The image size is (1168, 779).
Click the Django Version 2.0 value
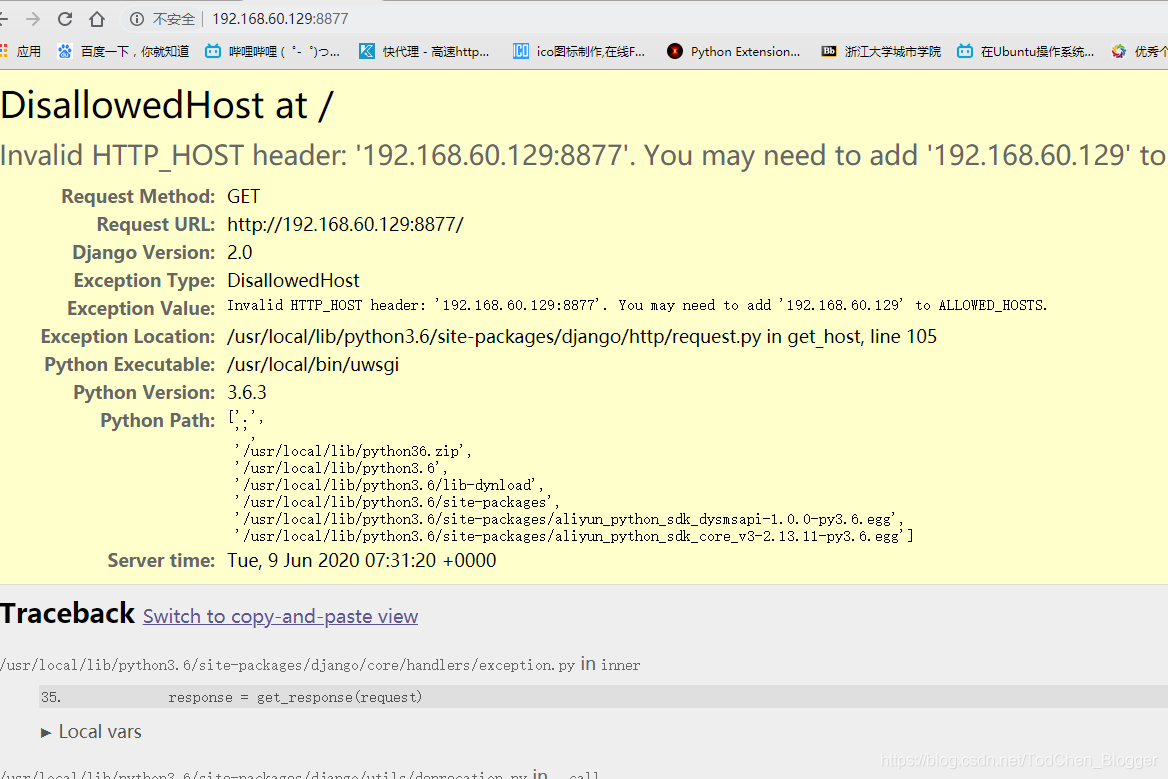click(240, 252)
